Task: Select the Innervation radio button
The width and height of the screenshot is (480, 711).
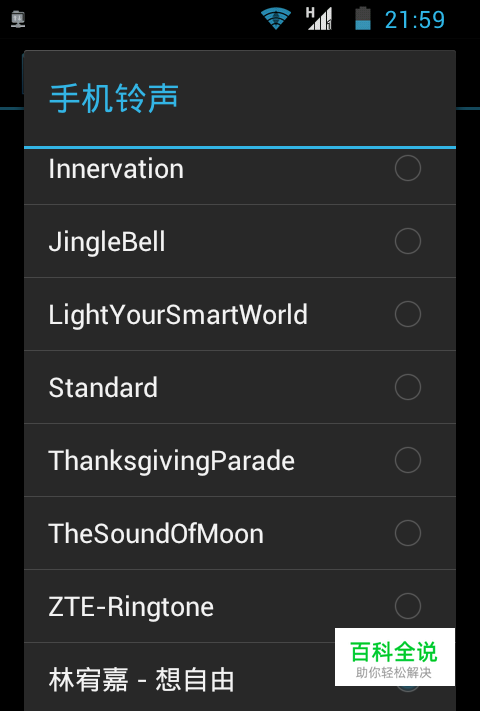Action: 408,168
